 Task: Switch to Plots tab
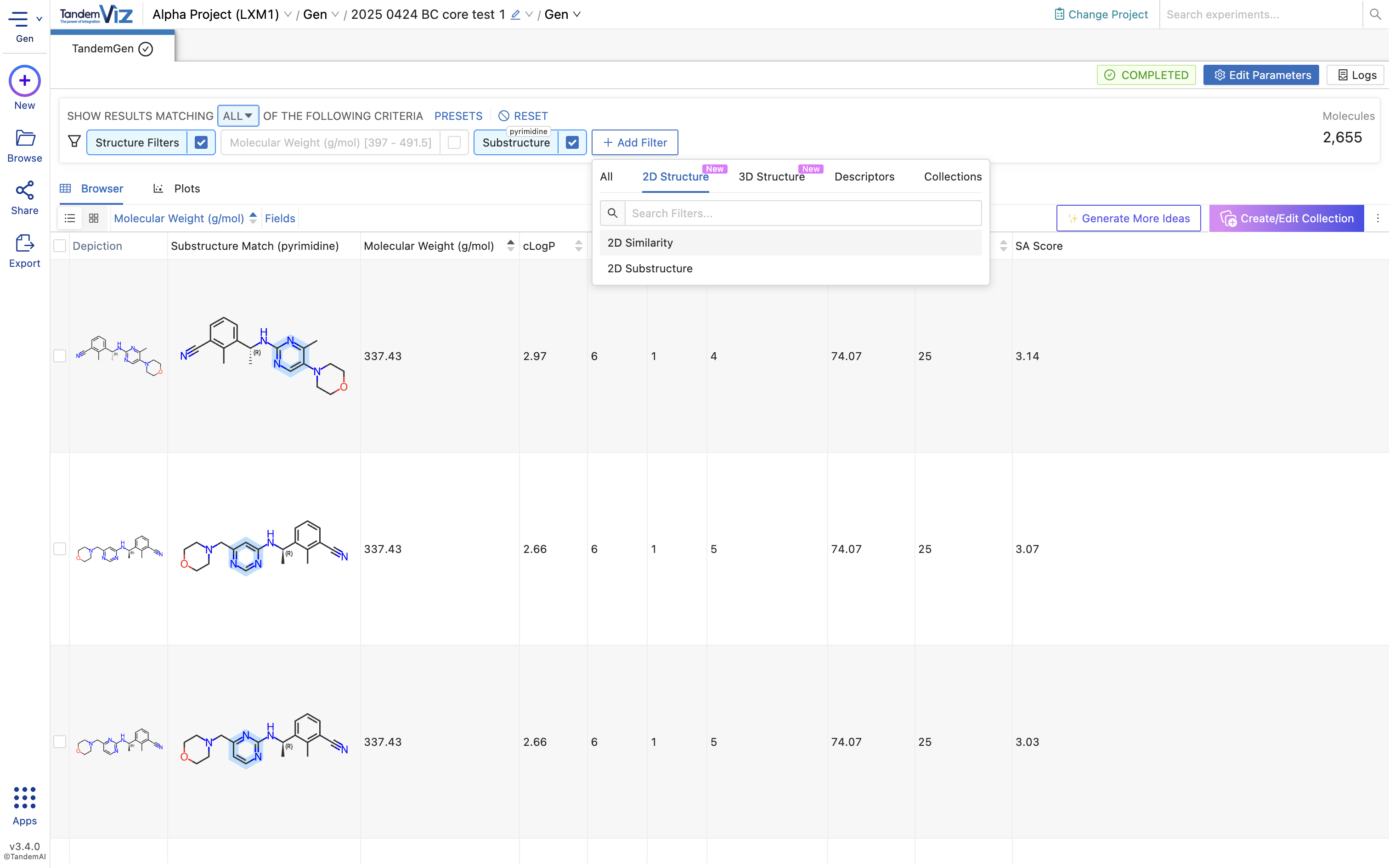(177, 188)
